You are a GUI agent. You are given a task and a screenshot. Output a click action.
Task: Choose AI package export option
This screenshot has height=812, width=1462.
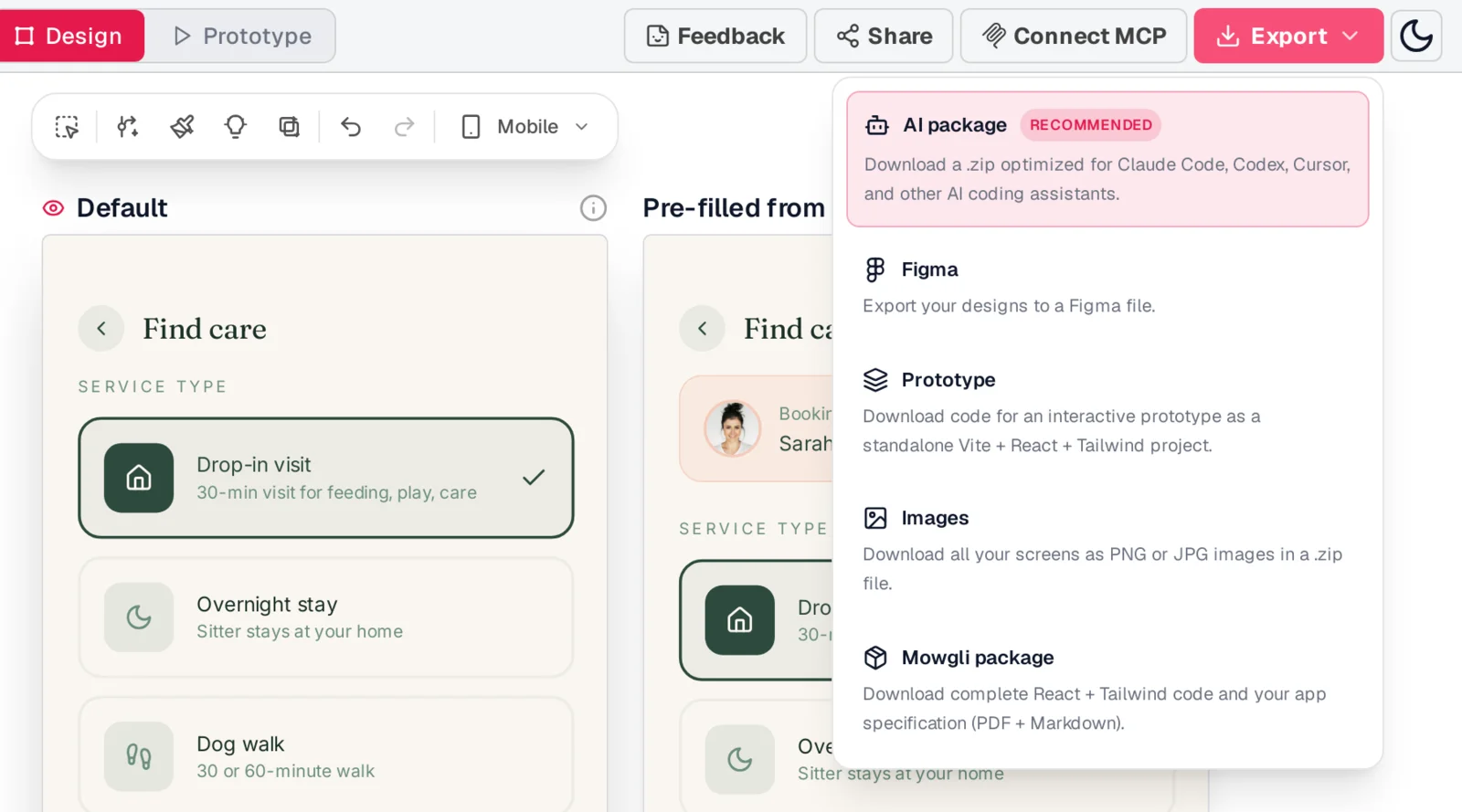(1107, 159)
